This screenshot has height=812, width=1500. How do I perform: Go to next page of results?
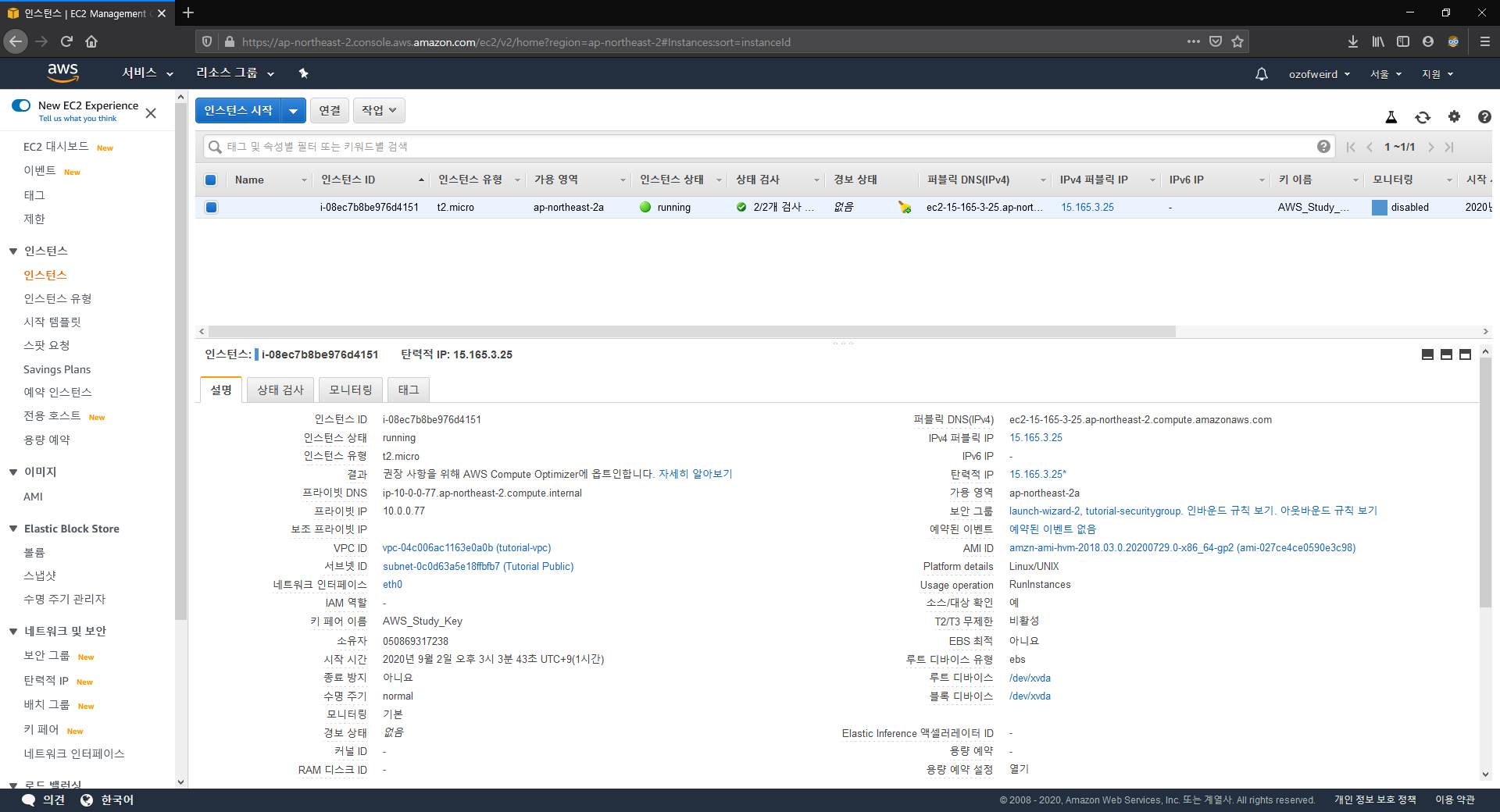point(1430,147)
